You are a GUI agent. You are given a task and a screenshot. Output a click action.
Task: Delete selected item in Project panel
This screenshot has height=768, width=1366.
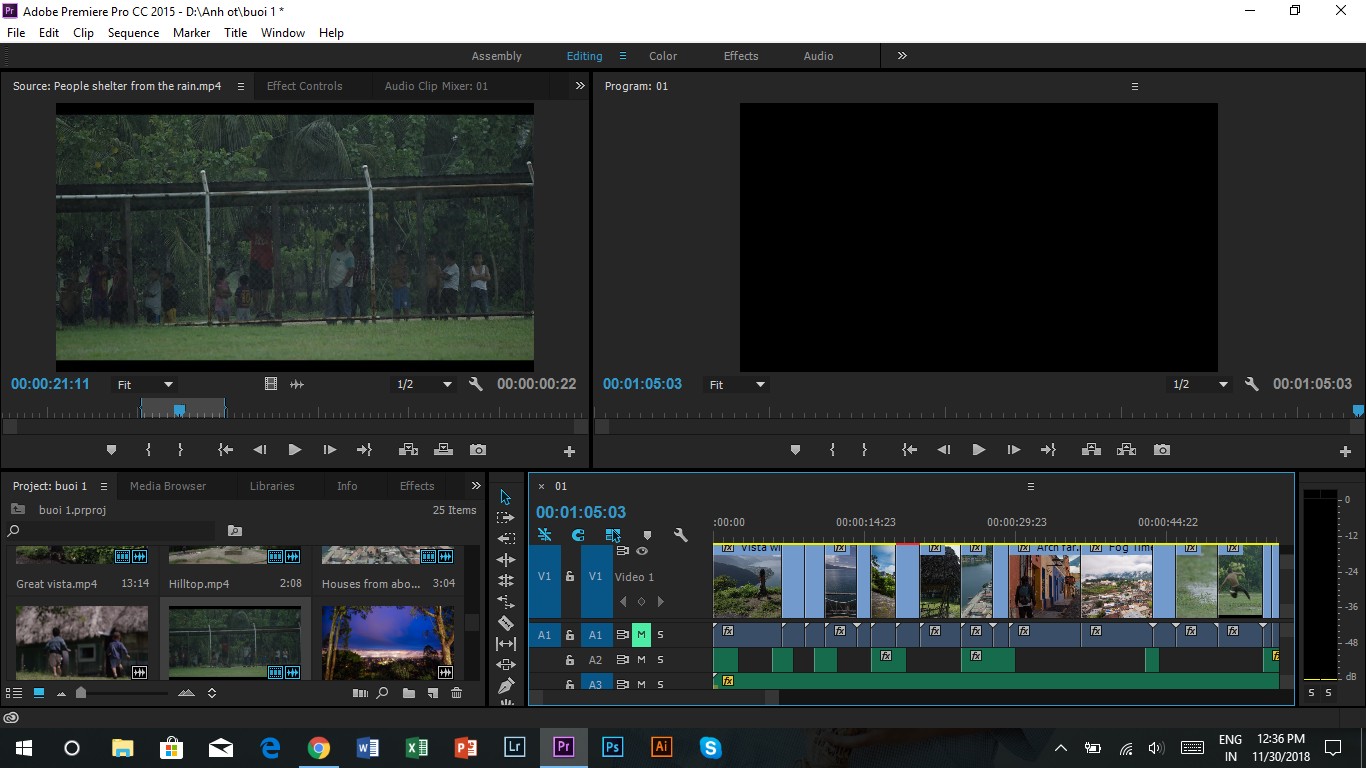(x=457, y=693)
